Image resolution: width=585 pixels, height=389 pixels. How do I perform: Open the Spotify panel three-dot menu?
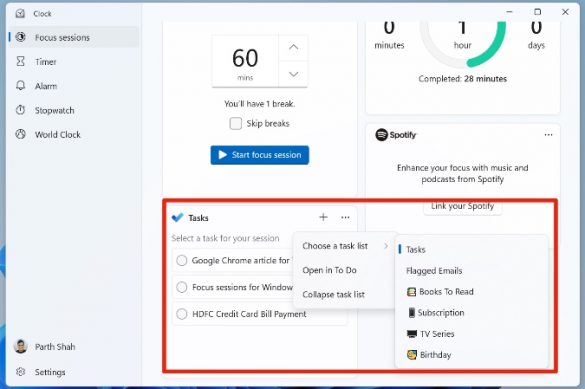[x=548, y=135]
